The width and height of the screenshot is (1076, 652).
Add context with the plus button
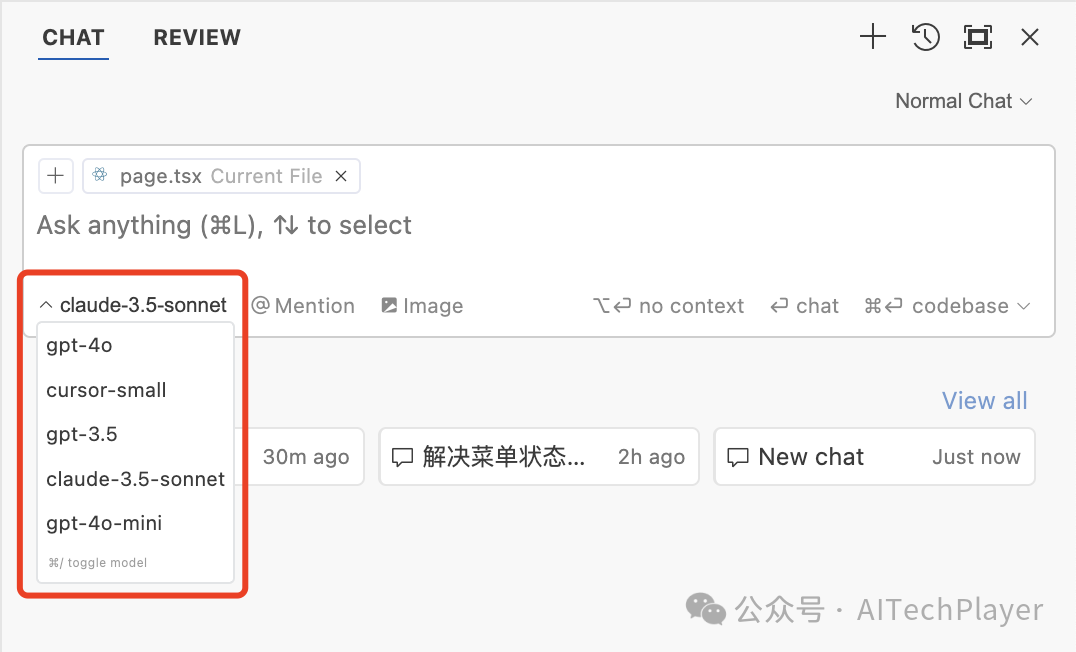pos(55,176)
